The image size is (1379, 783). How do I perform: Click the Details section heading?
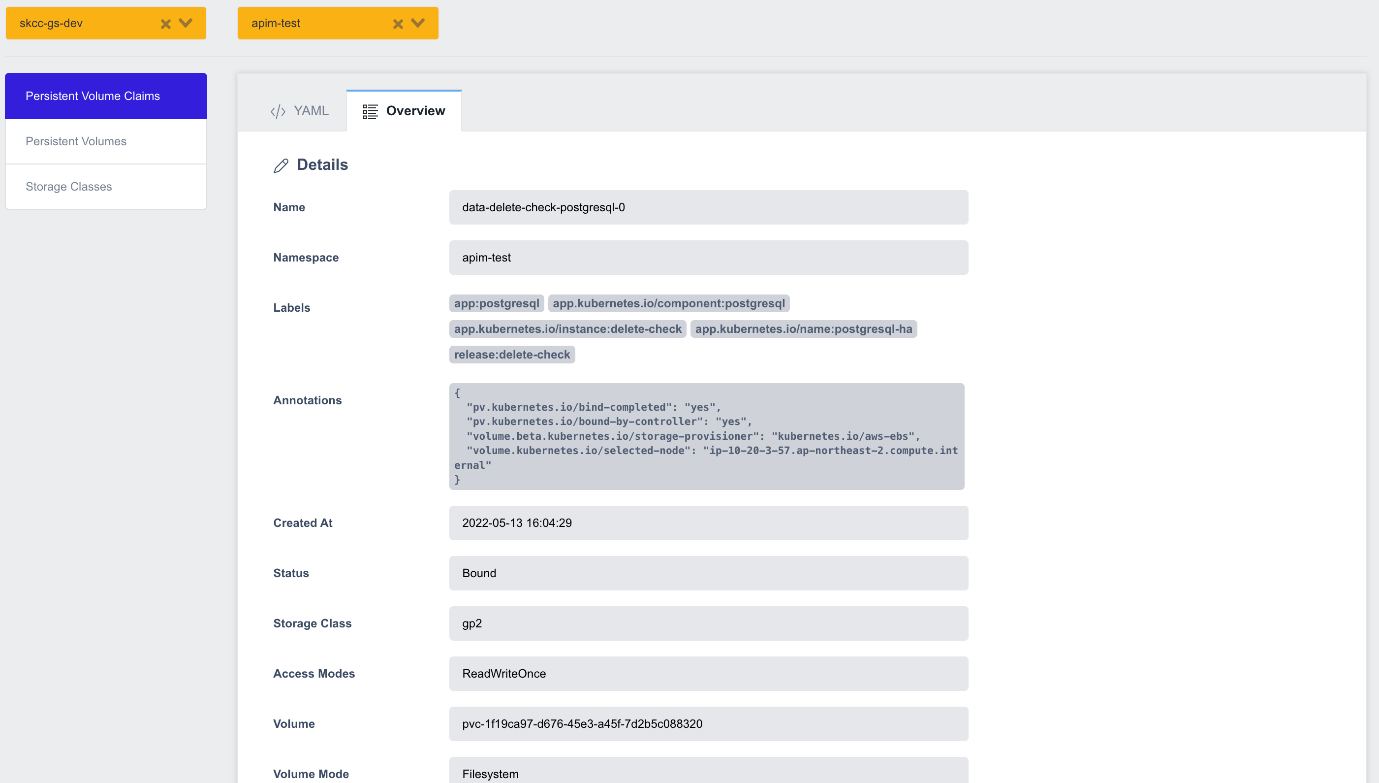coord(322,165)
